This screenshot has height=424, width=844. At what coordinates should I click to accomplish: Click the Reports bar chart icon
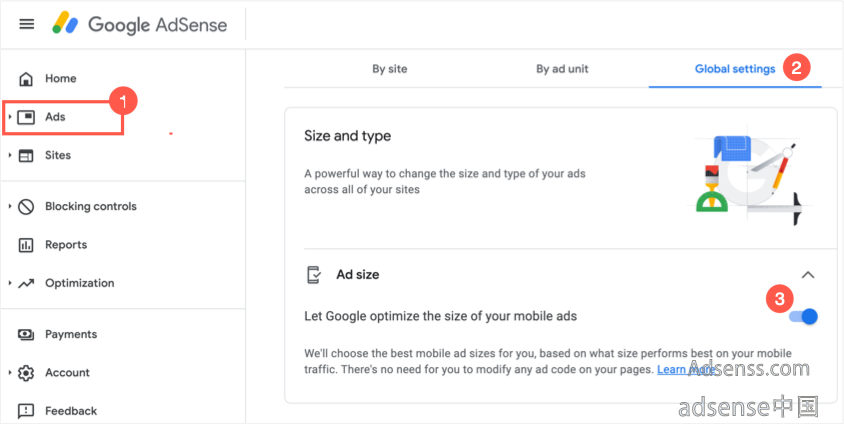tap(26, 245)
